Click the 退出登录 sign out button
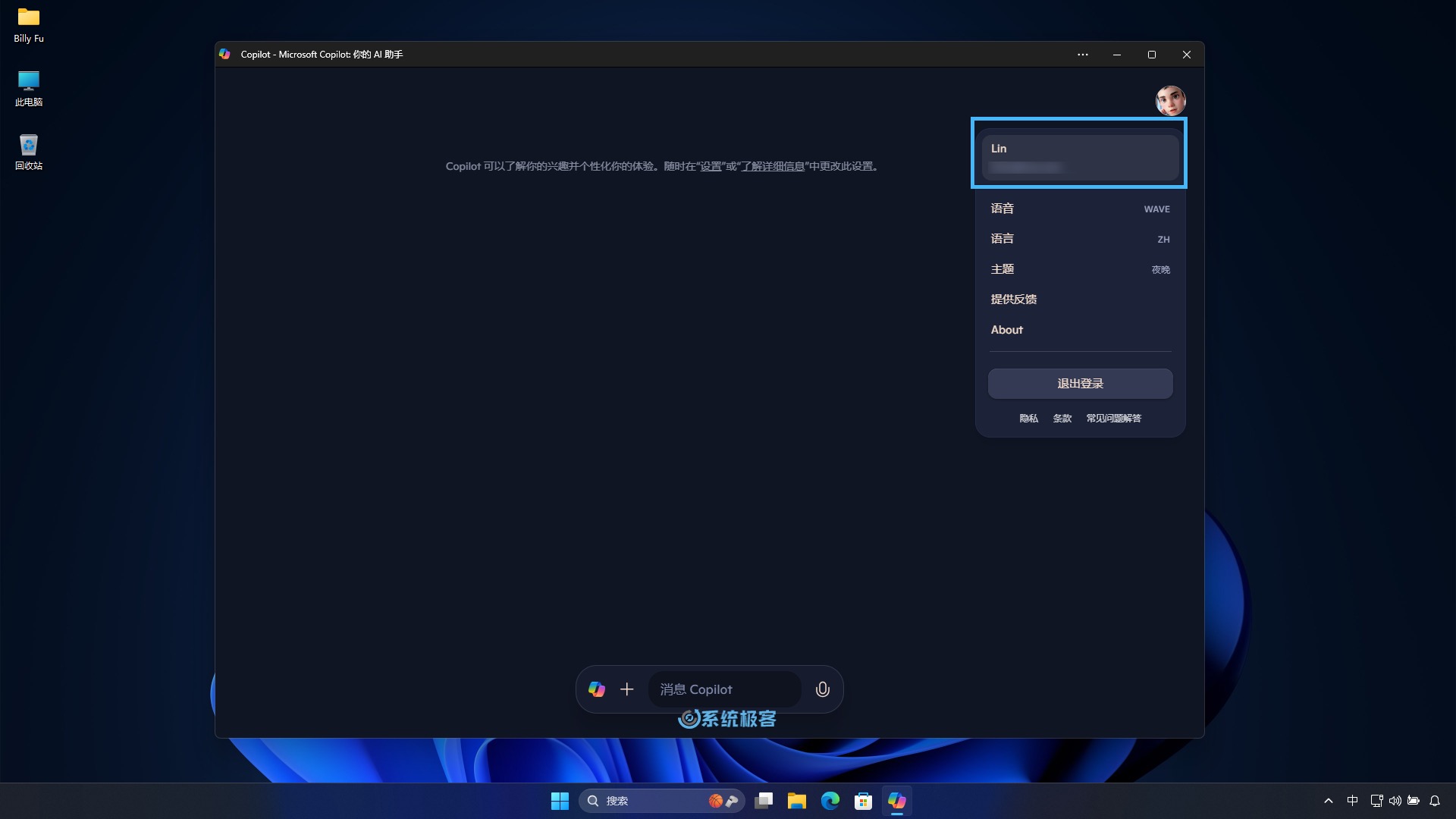 1080,384
